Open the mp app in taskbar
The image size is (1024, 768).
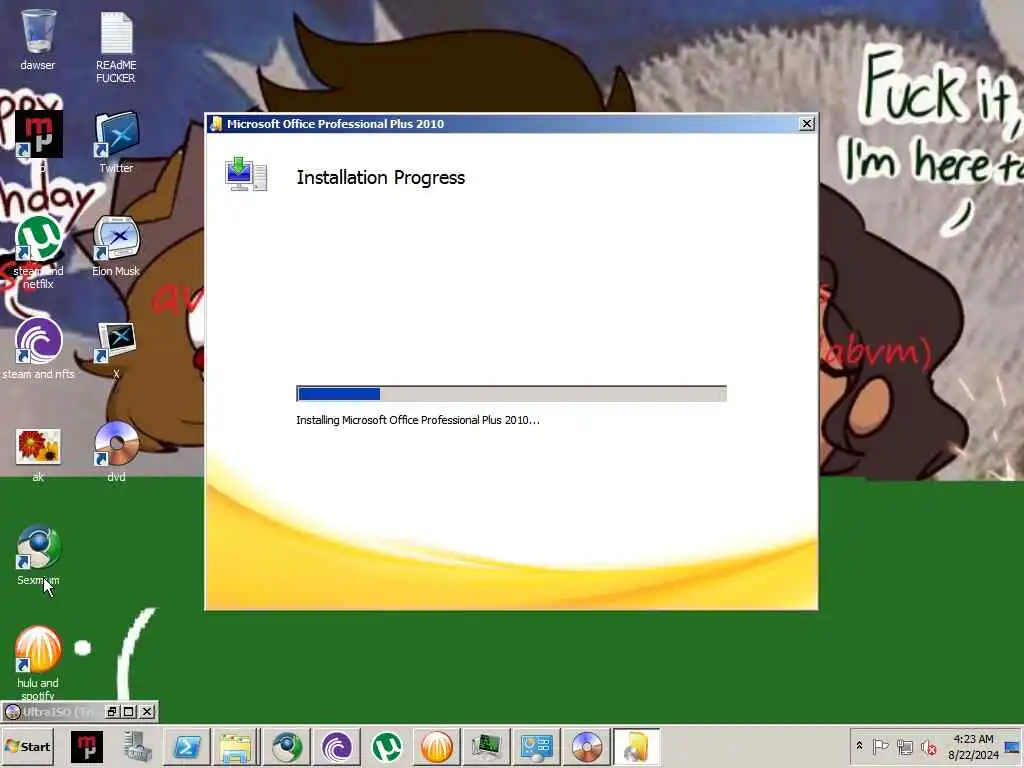pos(87,746)
